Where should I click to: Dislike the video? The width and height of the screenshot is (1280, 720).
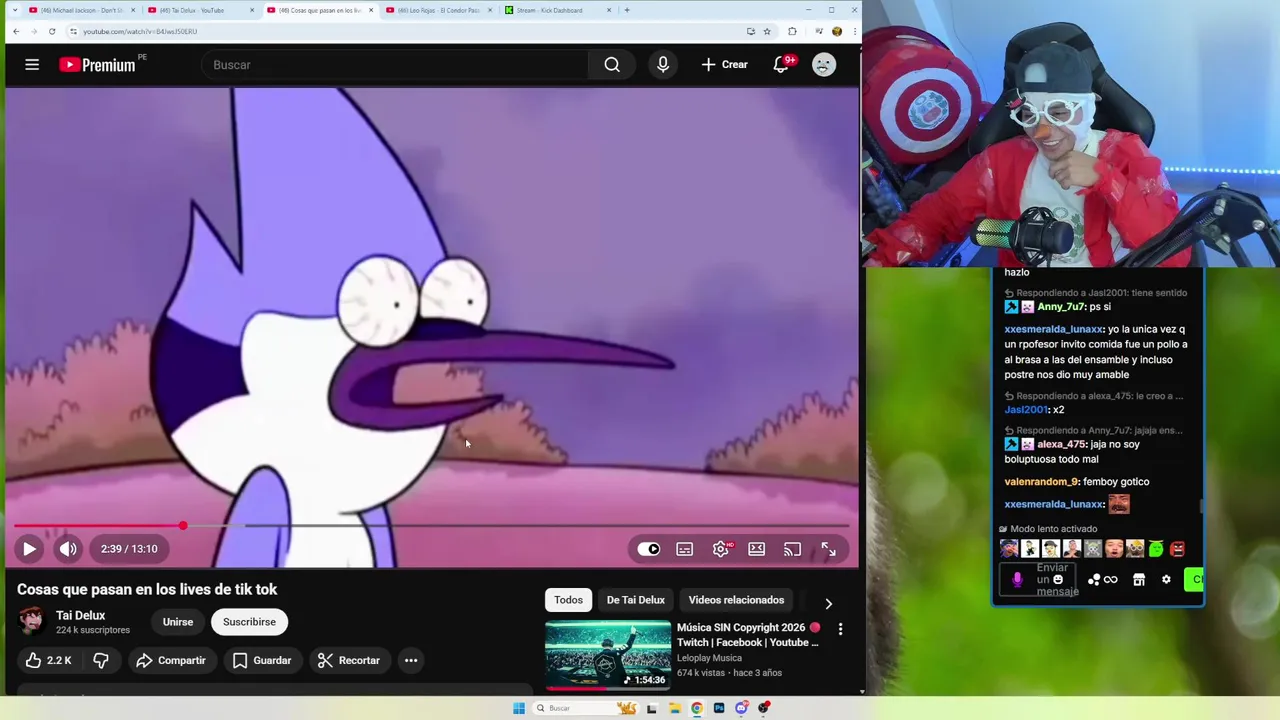pyautogui.click(x=100, y=660)
